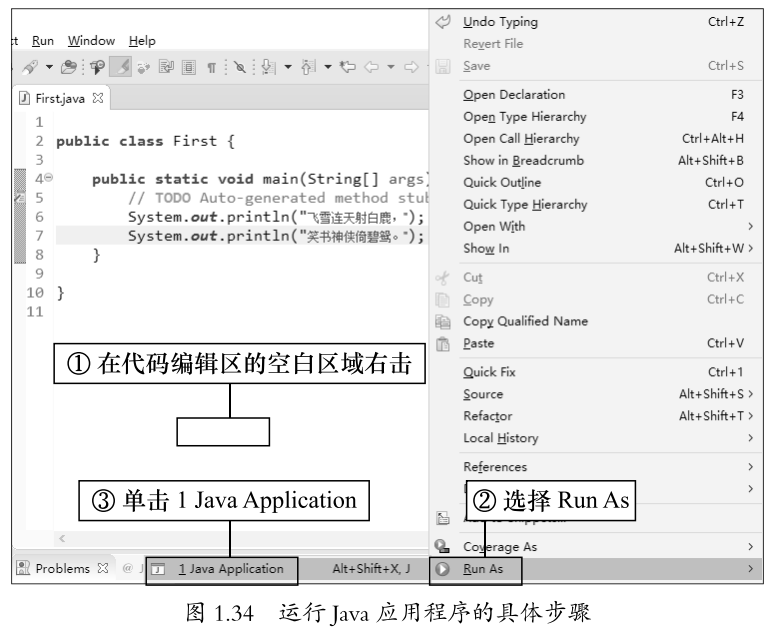Click the horizontal scrollbar left arrow
772x628 pixels.
[x=62, y=538]
